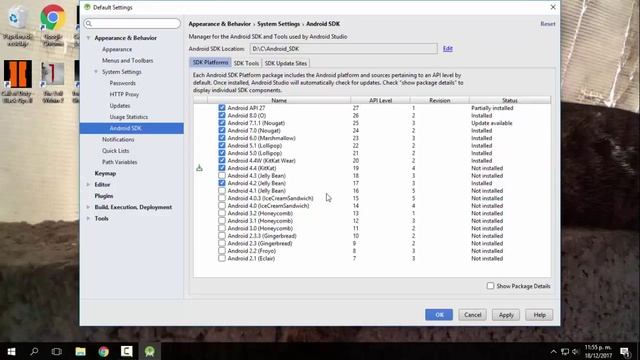Check Android 4.1 (Jelly Bean) checkbox
Image resolution: width=640 pixels, height=360 pixels.
(x=222, y=191)
